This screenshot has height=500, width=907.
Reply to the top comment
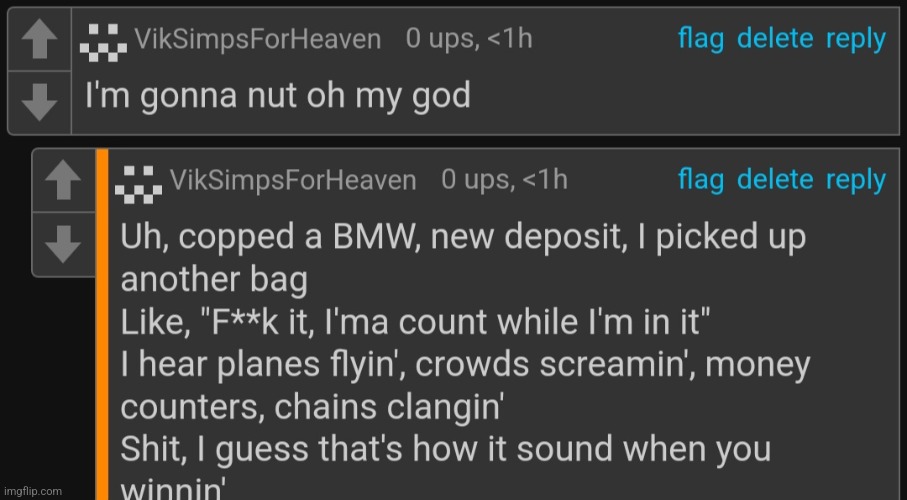[x=856, y=39]
